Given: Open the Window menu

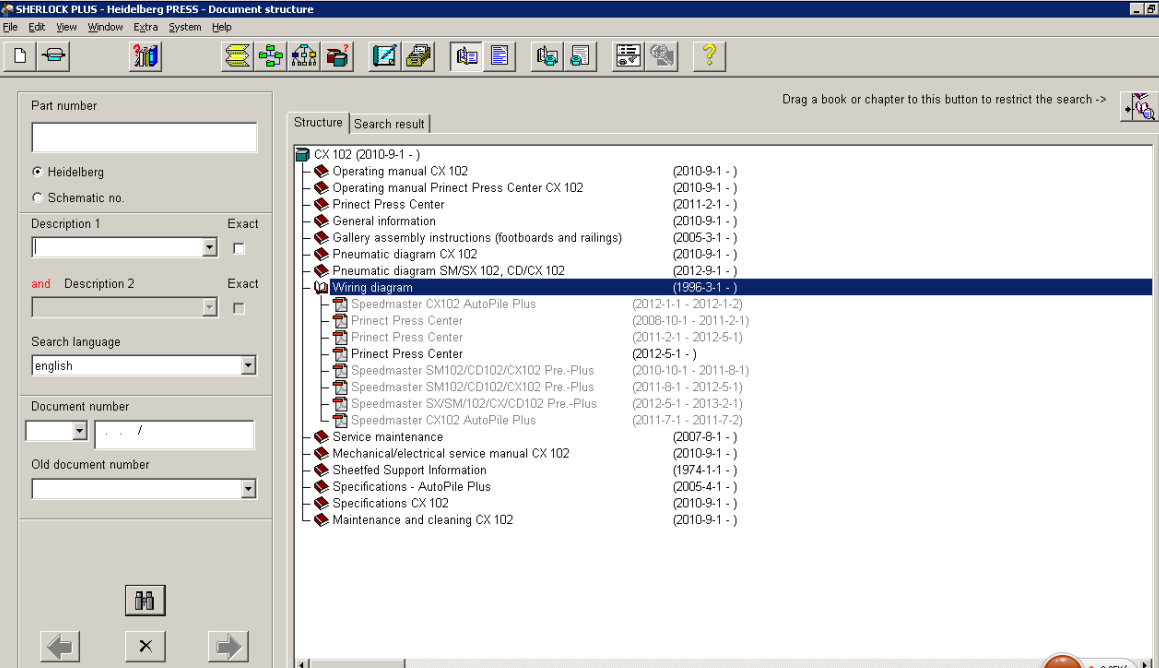Looking at the screenshot, I should [105, 27].
